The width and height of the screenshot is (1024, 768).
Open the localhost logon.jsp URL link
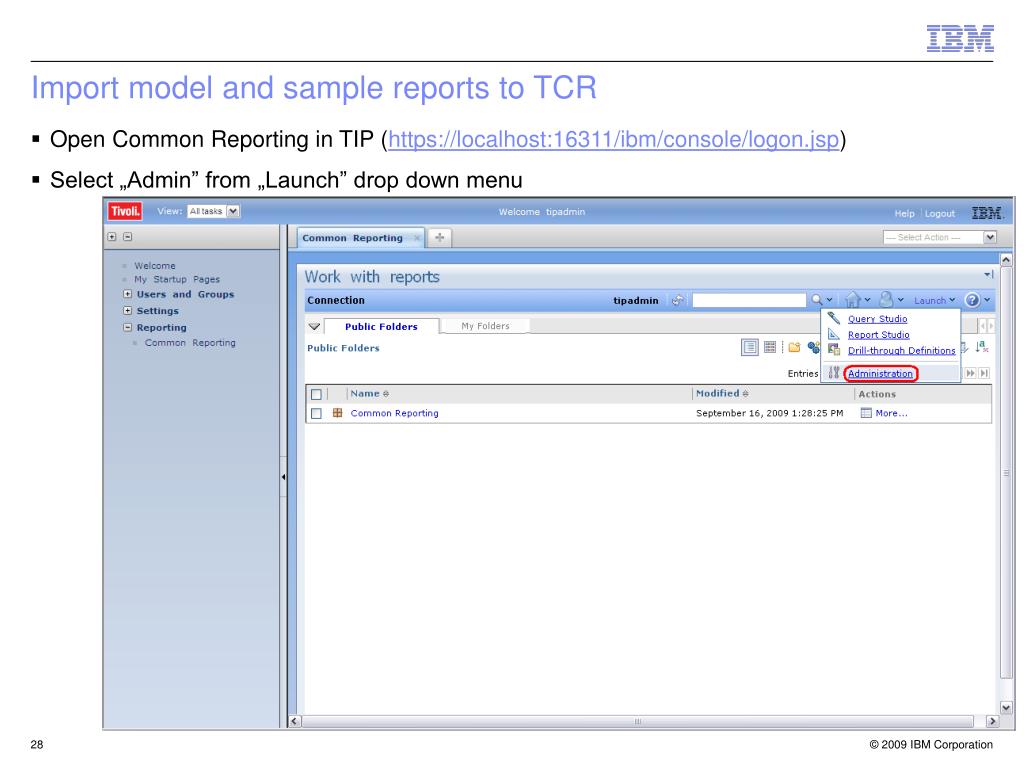point(613,139)
